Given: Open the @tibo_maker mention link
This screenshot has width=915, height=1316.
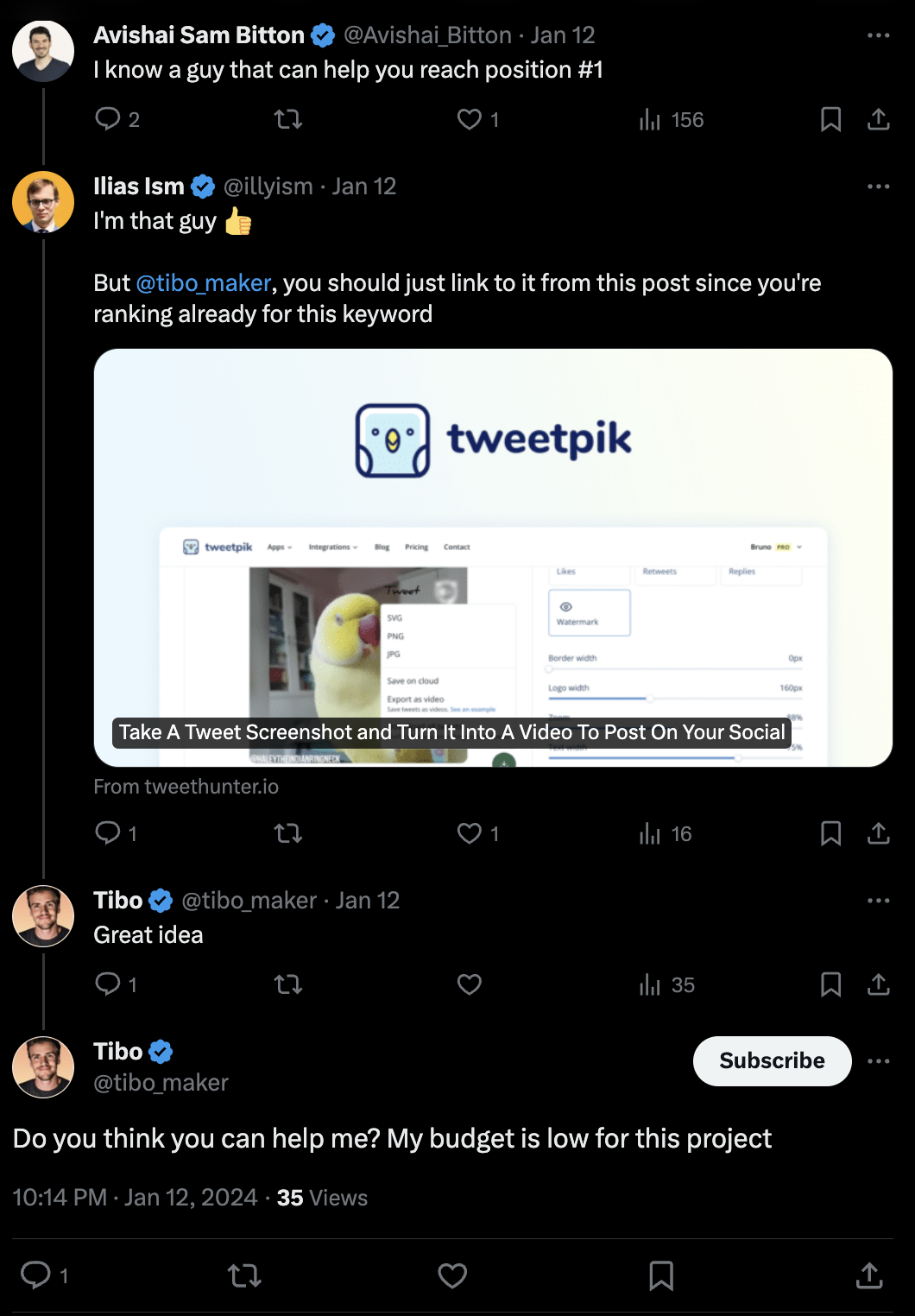Looking at the screenshot, I should [204, 283].
